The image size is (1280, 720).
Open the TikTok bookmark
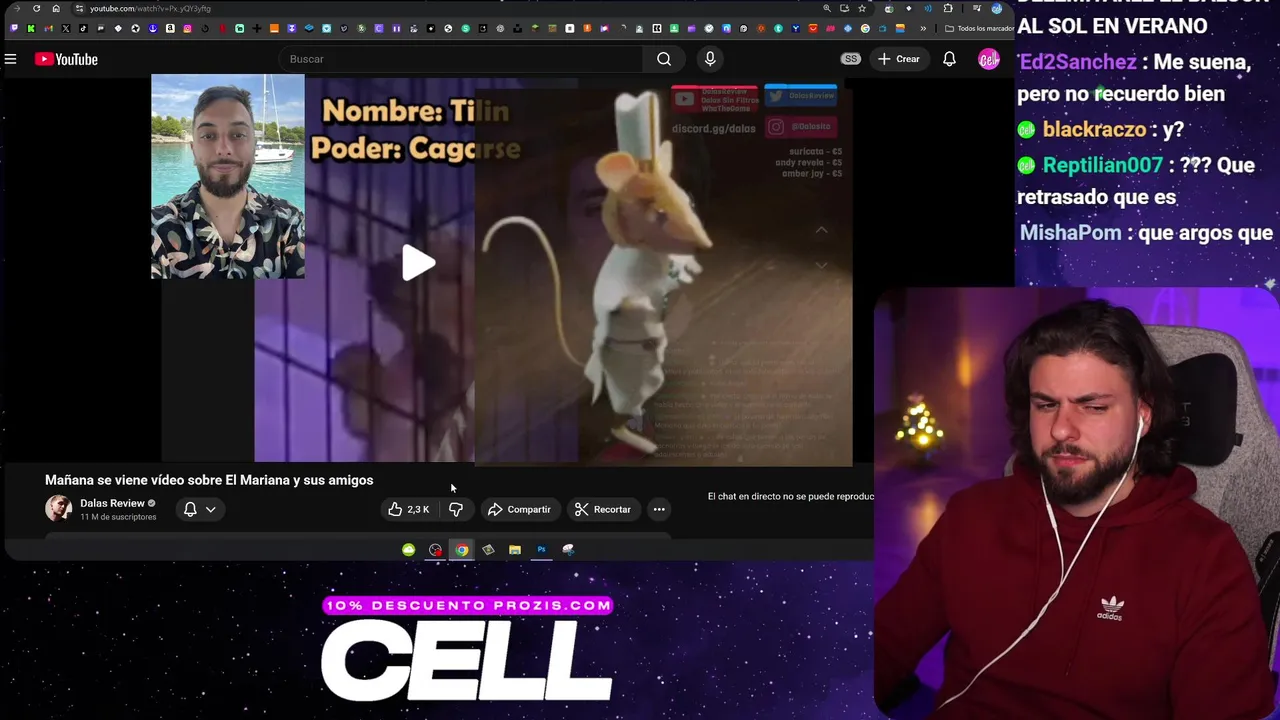pos(83,28)
